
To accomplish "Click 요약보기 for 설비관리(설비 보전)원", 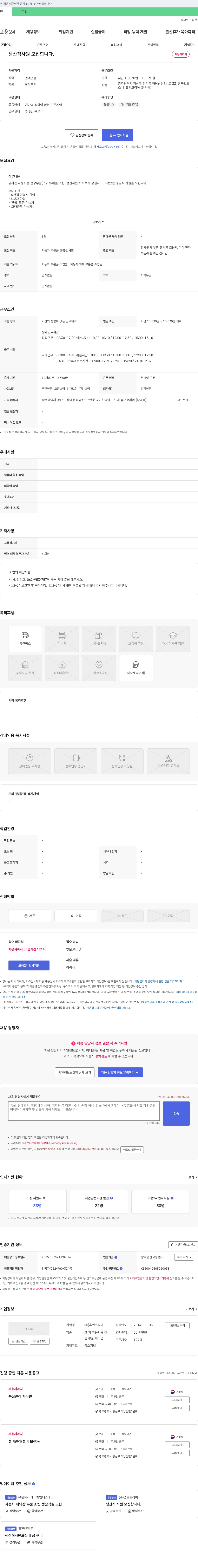I will (x=177, y=1445).
